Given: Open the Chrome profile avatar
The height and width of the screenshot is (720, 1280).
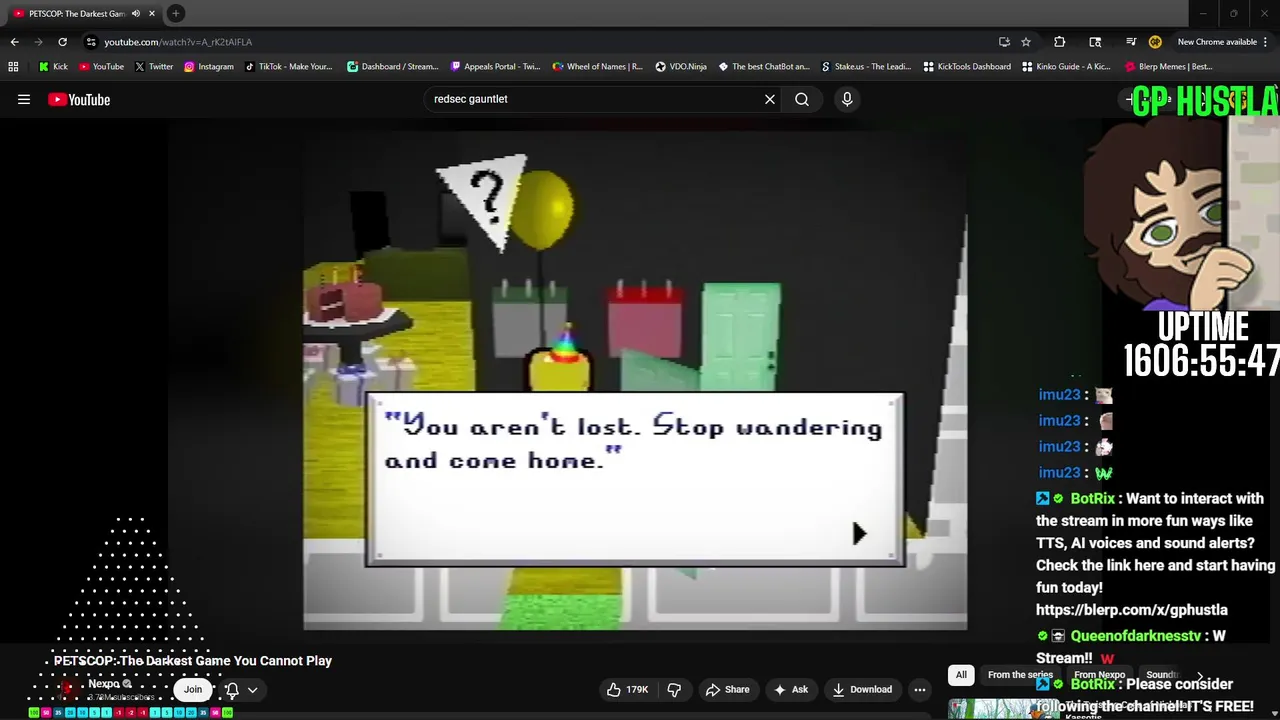Looking at the screenshot, I should point(1155,42).
